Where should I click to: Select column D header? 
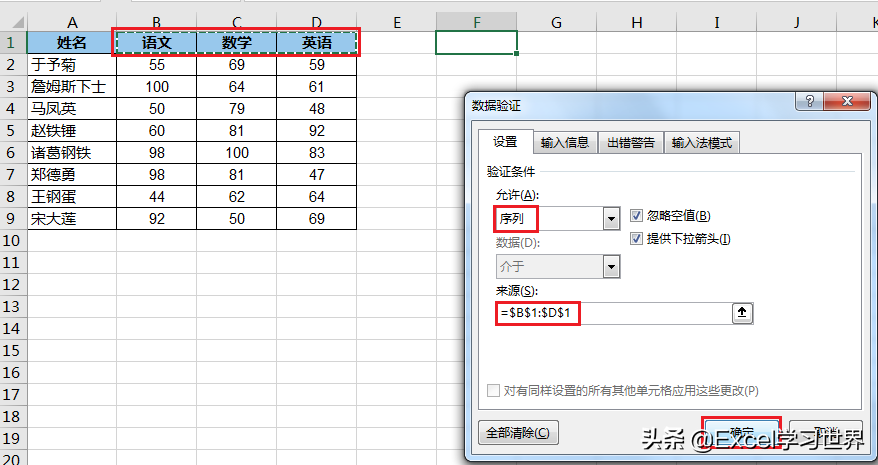click(x=316, y=22)
